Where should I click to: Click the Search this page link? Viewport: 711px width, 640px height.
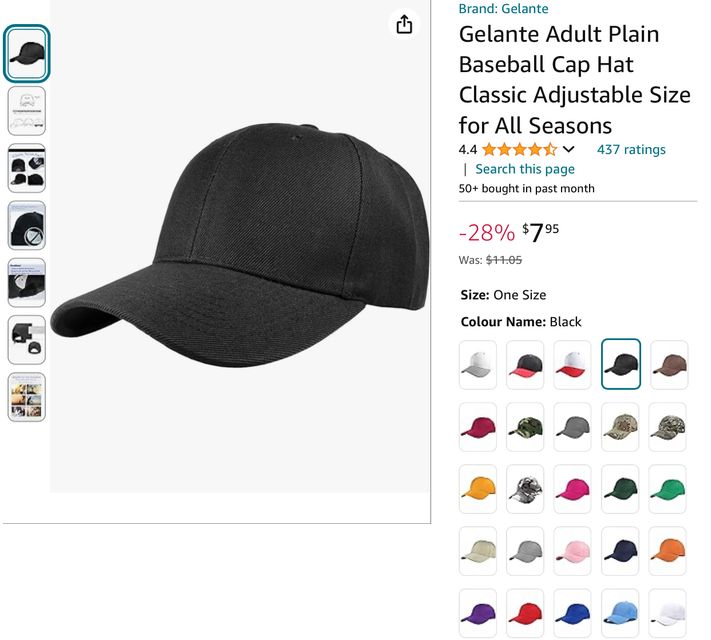(524, 169)
